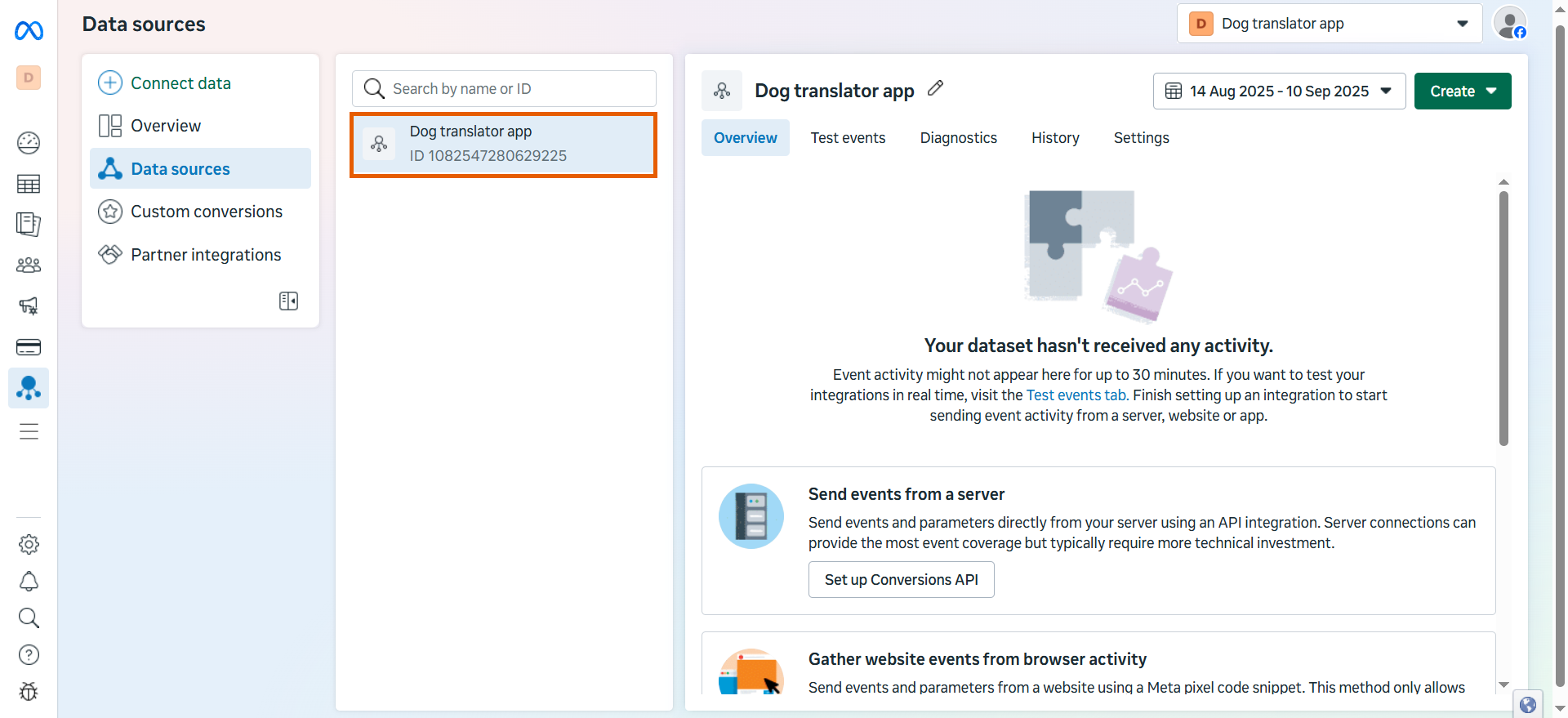Click the globe icon at bottom right
The image size is (1568, 718).
1528,705
